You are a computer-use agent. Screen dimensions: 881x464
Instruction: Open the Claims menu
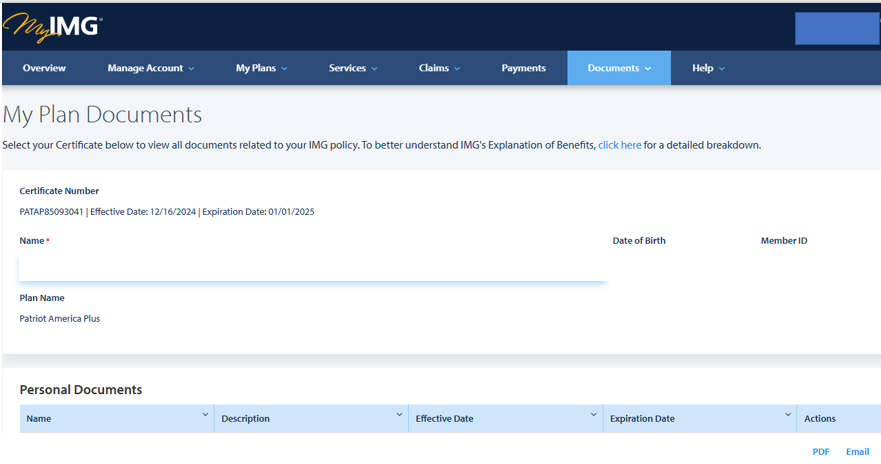(439, 68)
